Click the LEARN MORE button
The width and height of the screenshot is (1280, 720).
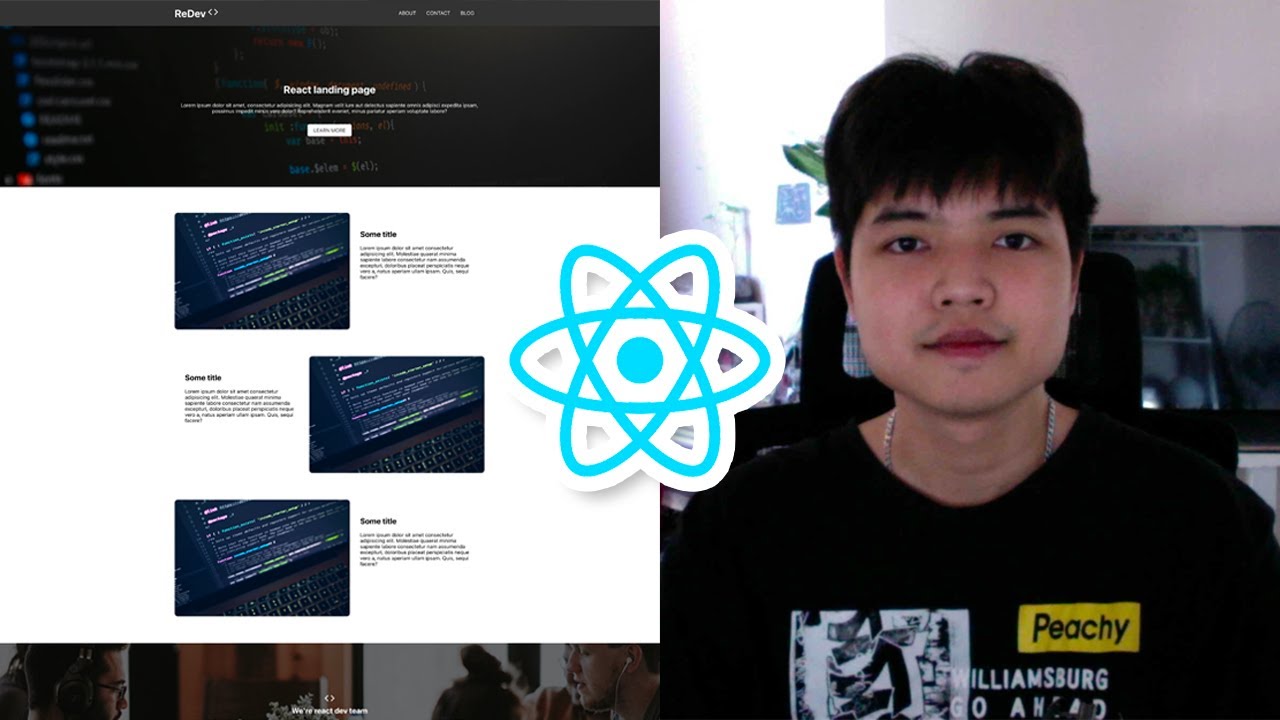pyautogui.click(x=329, y=130)
